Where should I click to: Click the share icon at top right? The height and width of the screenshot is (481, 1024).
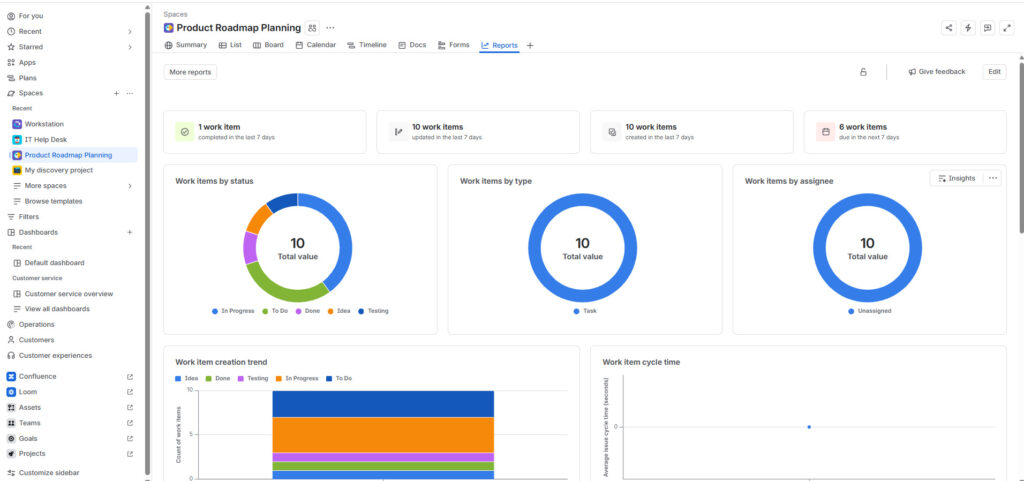(949, 28)
